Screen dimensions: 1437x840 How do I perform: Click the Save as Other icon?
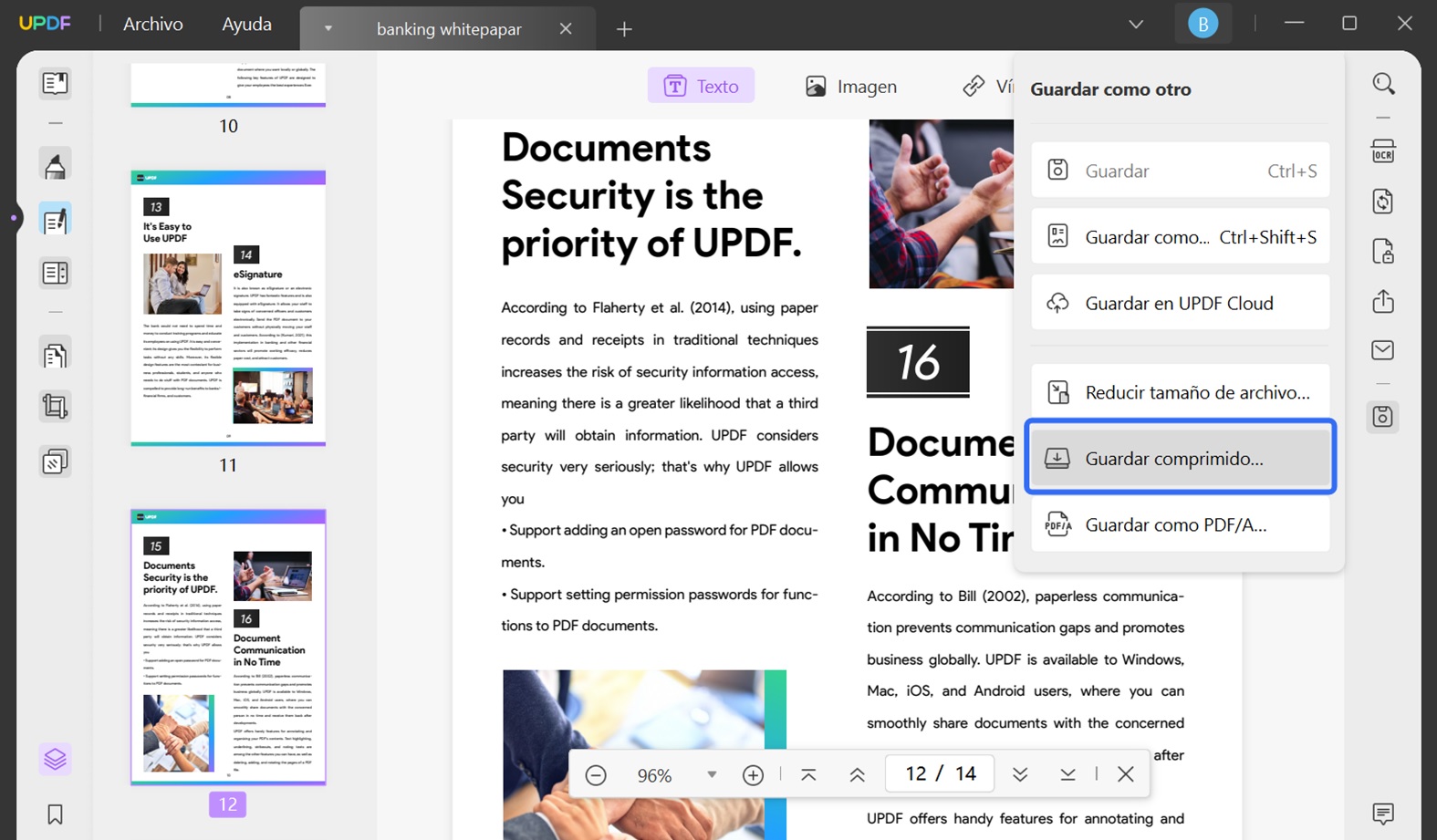point(1383,417)
